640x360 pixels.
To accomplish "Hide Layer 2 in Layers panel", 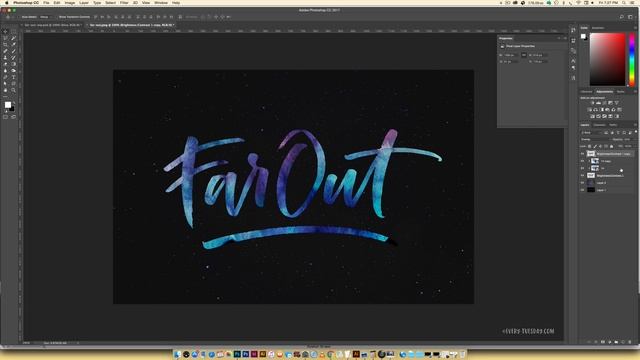I will tap(582, 183).
